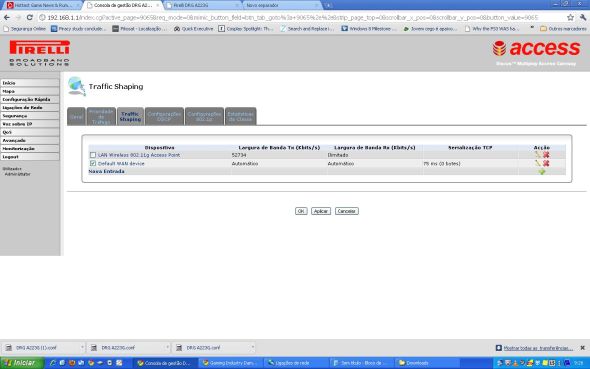Click the Aplicar button
This screenshot has height=369, width=590.
coord(321,211)
